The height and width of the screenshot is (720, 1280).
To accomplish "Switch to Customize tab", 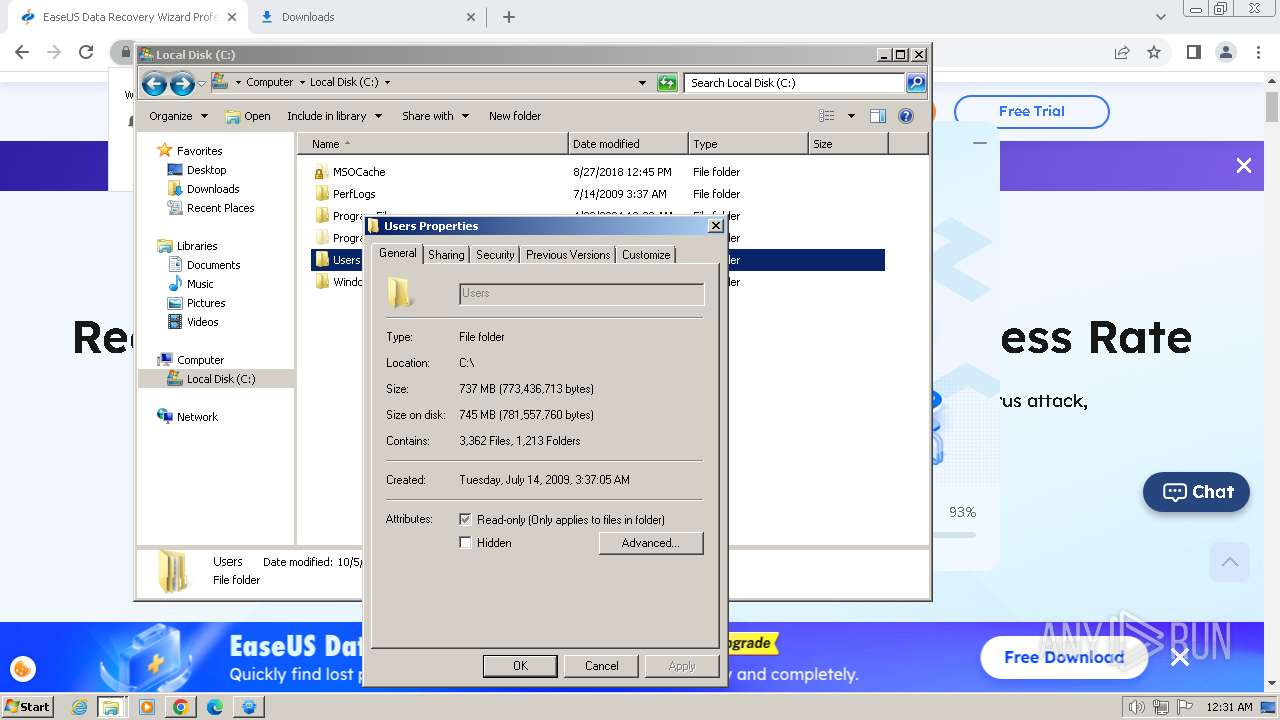I will click(x=646, y=255).
